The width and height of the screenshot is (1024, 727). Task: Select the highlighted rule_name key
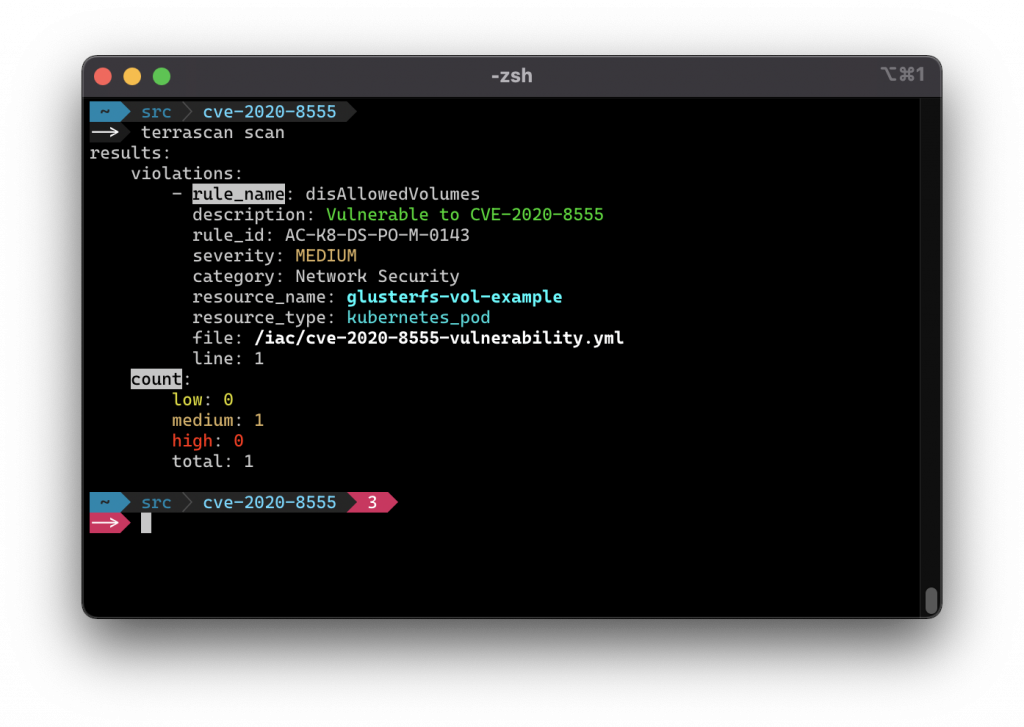(238, 194)
